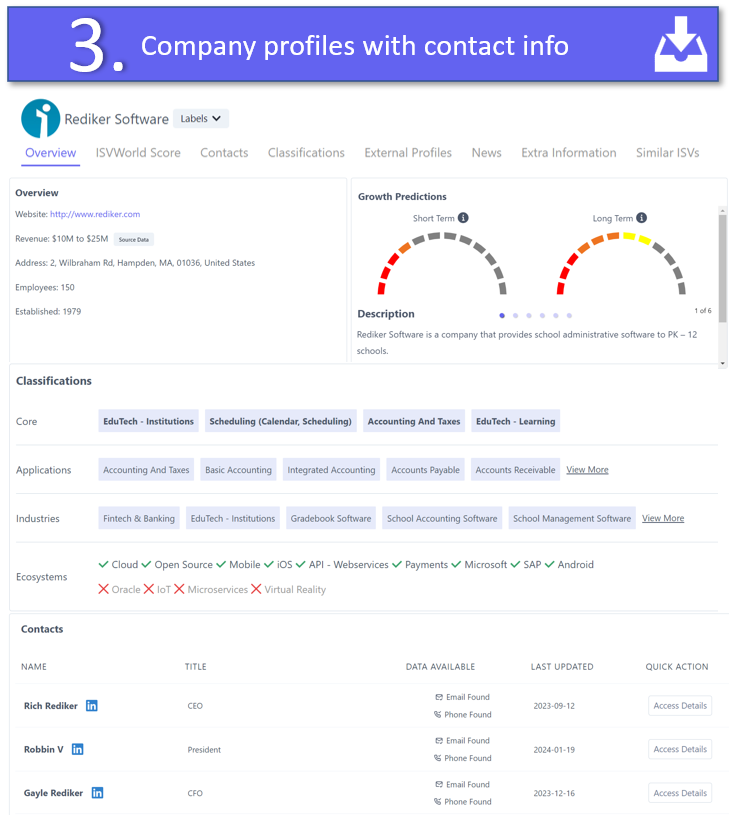Click the Cloud ecosystem checkmark
The height and width of the screenshot is (815, 729).
[x=103, y=564]
